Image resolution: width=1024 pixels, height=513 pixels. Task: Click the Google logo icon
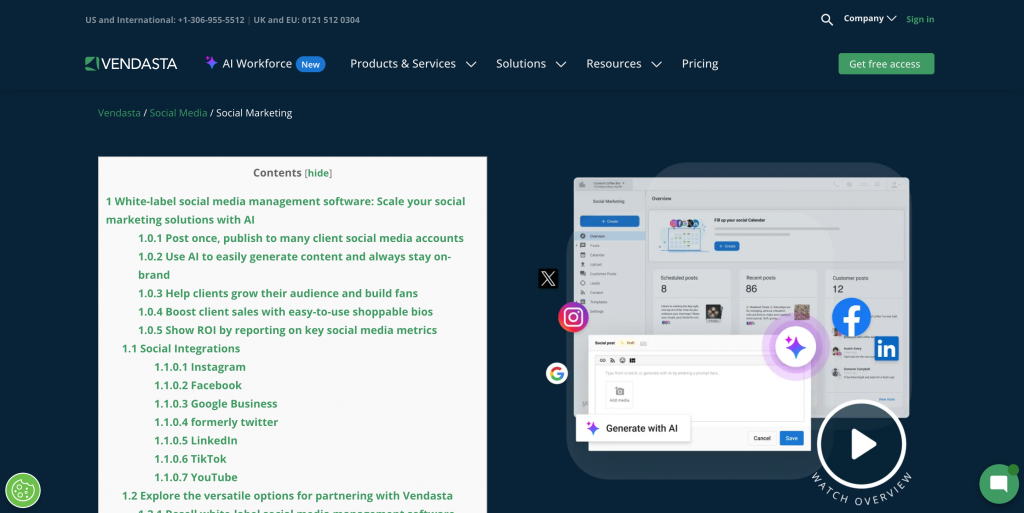pyautogui.click(x=557, y=373)
